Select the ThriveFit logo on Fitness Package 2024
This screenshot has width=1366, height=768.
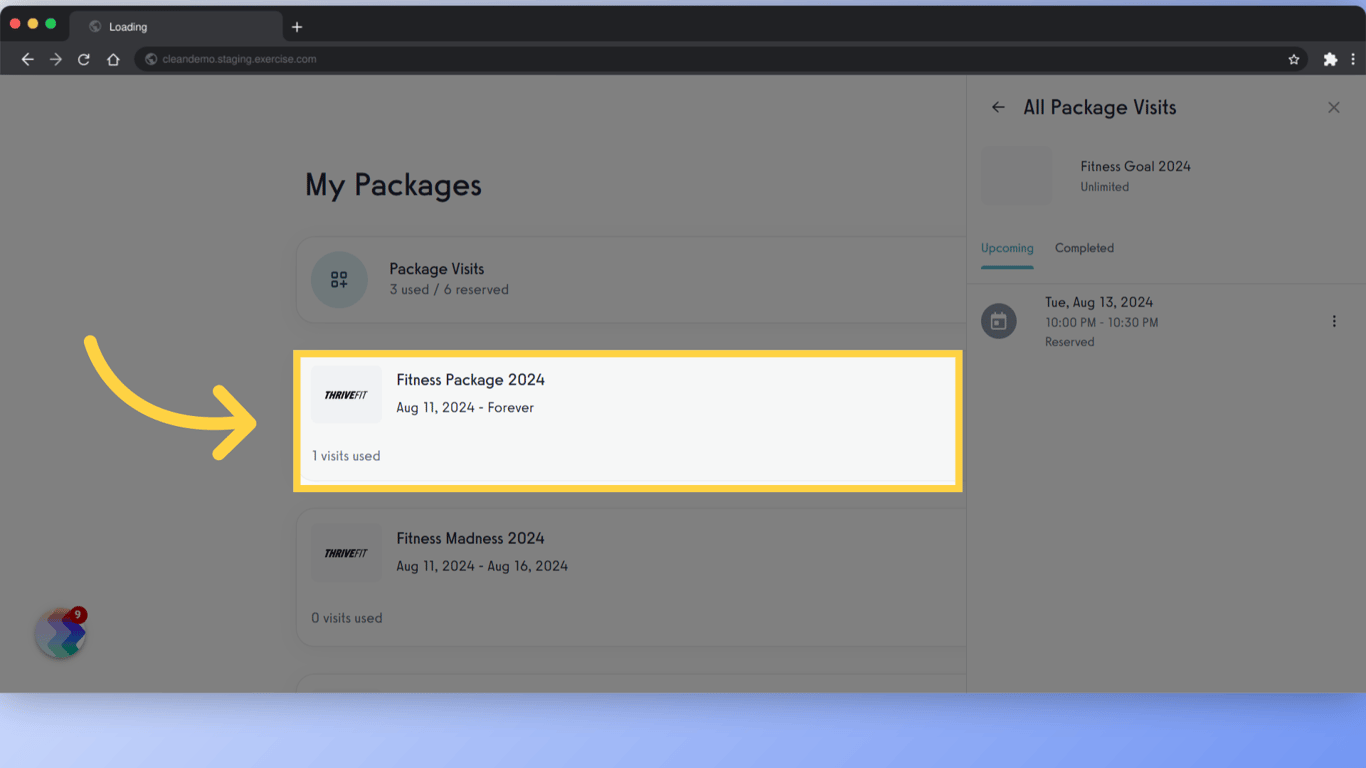(346, 394)
